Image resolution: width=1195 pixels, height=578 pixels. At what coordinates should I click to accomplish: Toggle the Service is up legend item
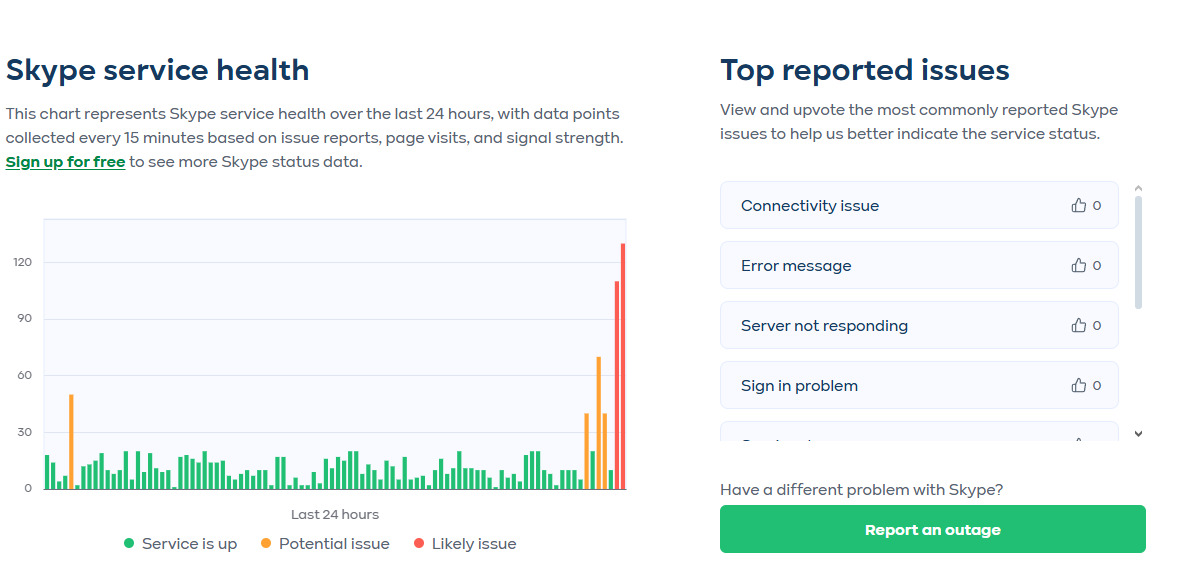click(x=181, y=544)
